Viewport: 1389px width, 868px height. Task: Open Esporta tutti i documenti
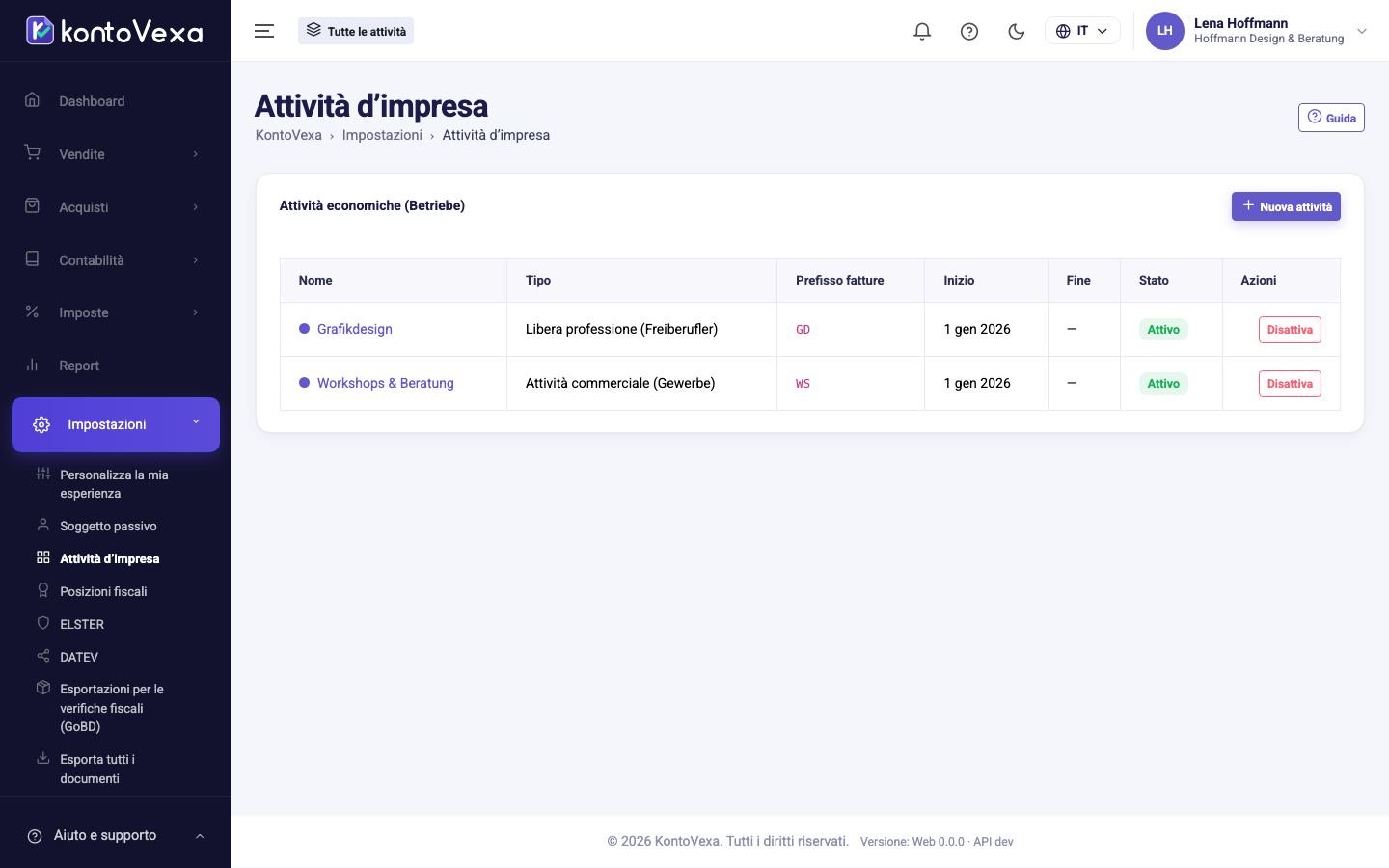tap(97, 769)
